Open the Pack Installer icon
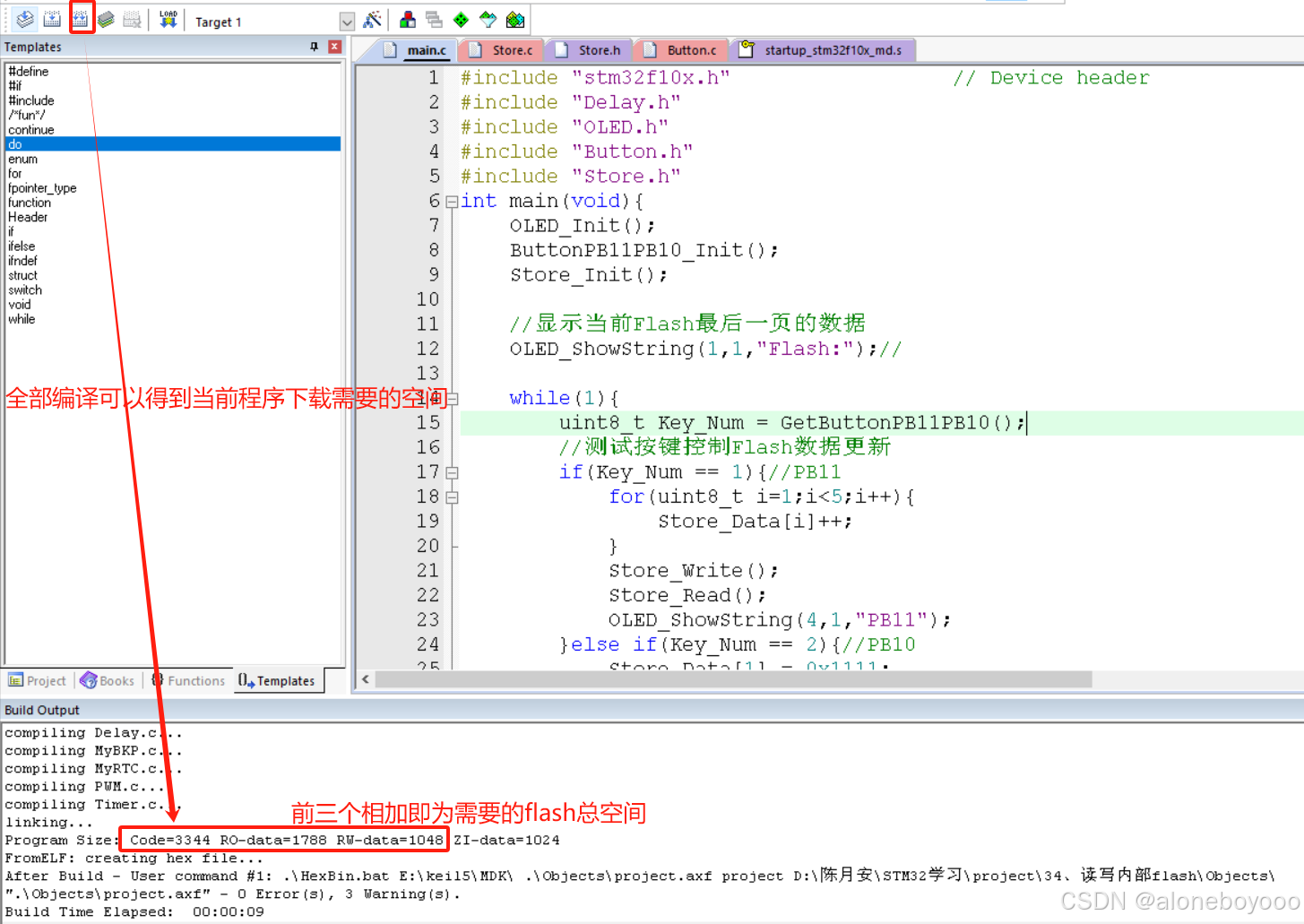Viewport: 1304px width, 924px height. (515, 20)
